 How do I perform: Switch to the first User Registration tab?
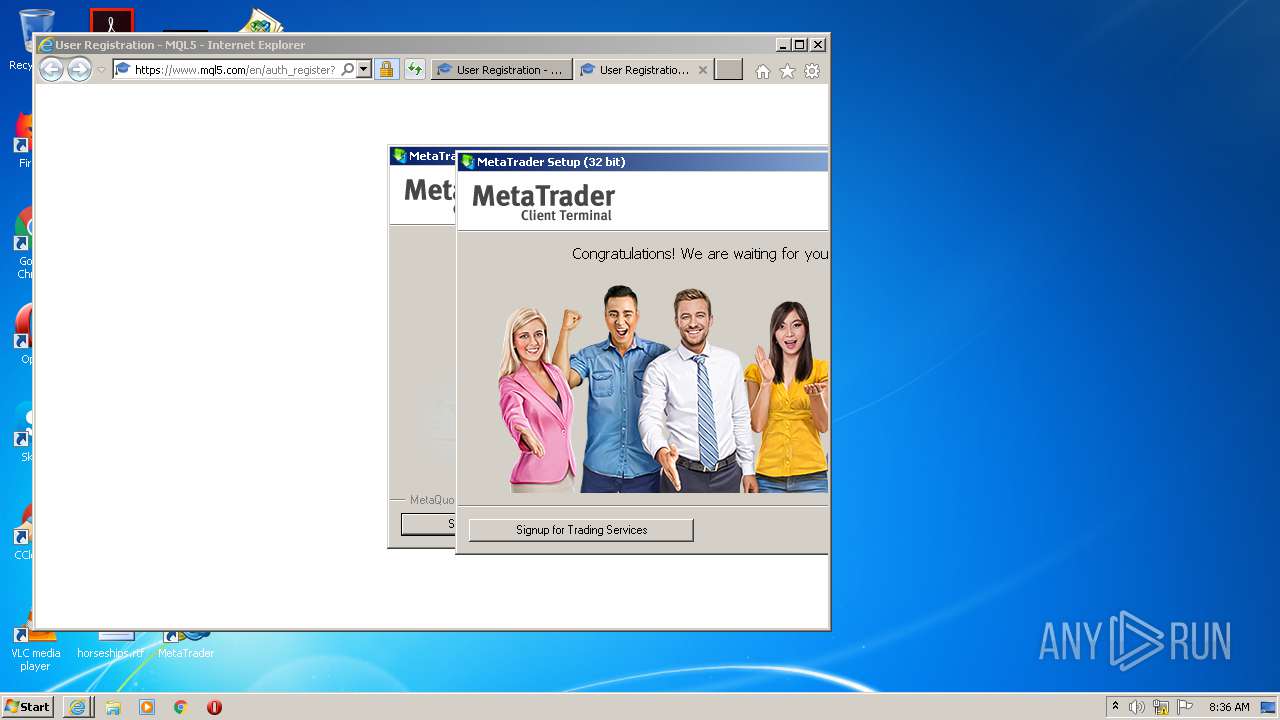[x=502, y=70]
